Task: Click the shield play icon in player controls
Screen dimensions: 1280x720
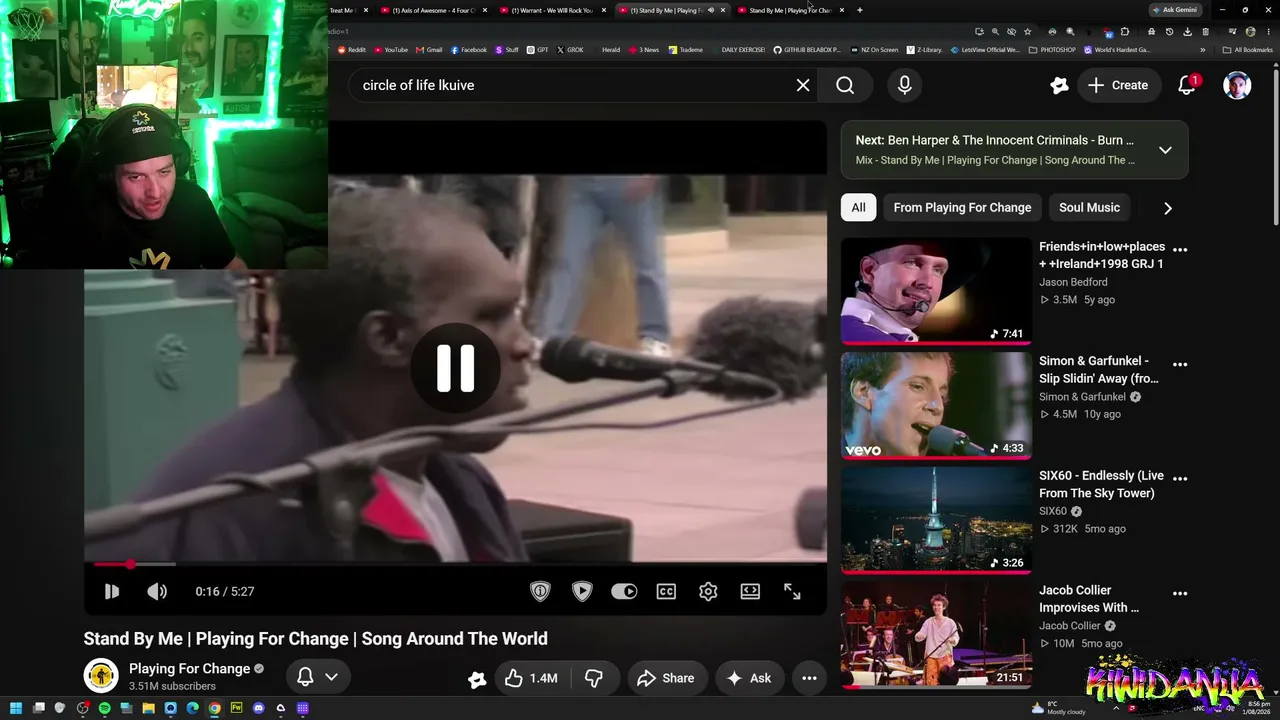Action: click(x=582, y=591)
